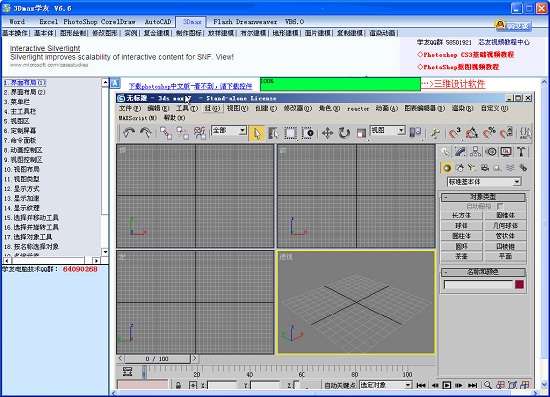The height and width of the screenshot is (397, 550).
Task: Click the 管状体 tube button
Action: (x=505, y=236)
